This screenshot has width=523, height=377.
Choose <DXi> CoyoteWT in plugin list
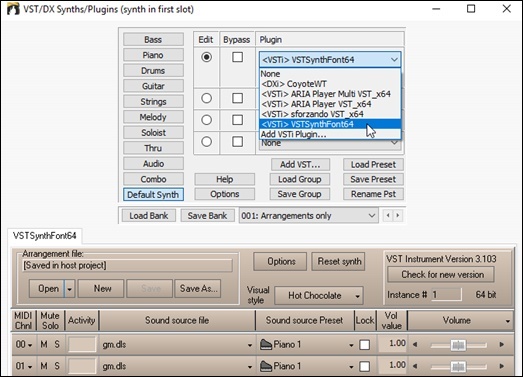pyautogui.click(x=330, y=84)
